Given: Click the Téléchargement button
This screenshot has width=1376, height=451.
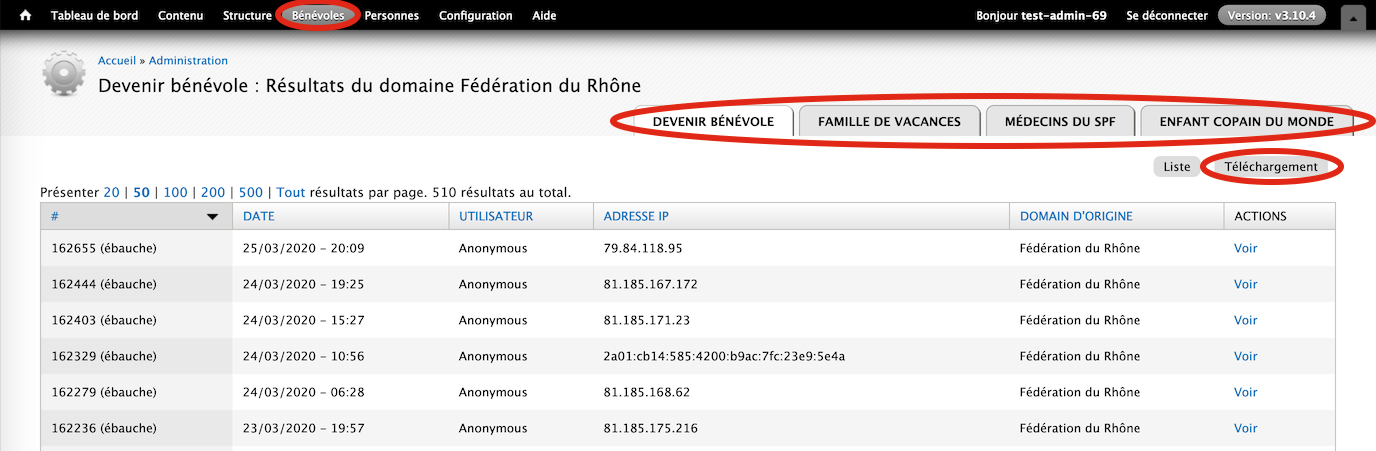Looking at the screenshot, I should click(1271, 167).
